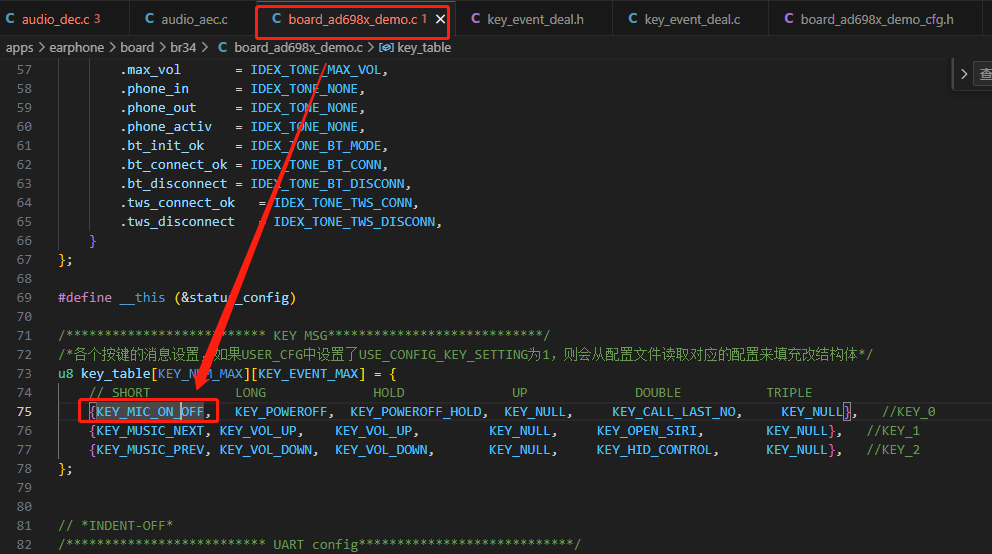Click IDEX_TONE_BT_DISCONN on line 63
992x554 pixels.
pyautogui.click(x=328, y=183)
